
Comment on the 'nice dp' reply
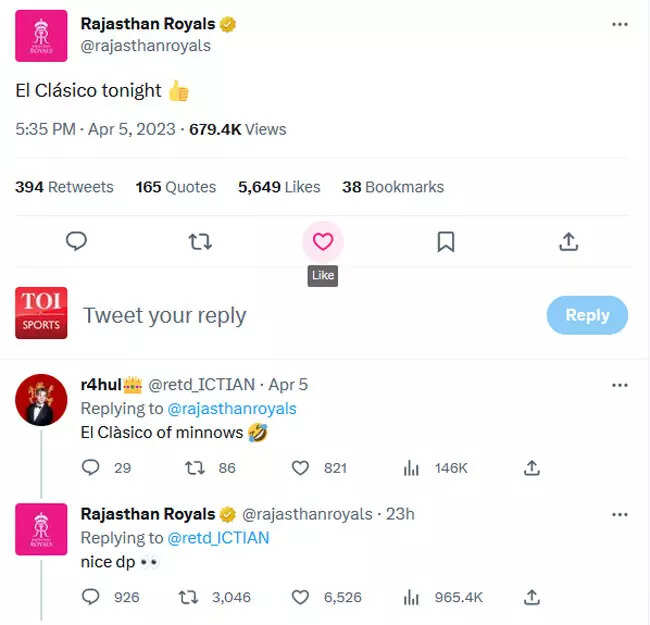coord(91,597)
